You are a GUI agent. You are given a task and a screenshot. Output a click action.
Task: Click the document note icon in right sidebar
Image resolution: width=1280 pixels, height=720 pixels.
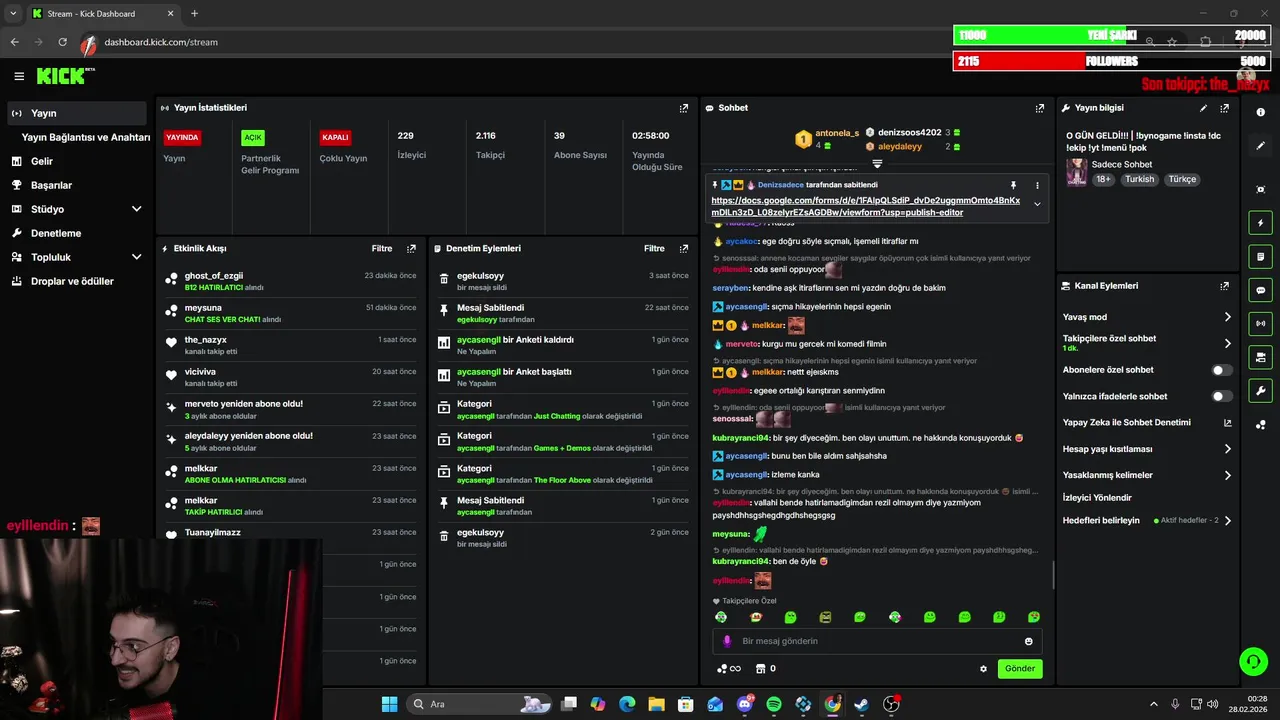click(1261, 257)
